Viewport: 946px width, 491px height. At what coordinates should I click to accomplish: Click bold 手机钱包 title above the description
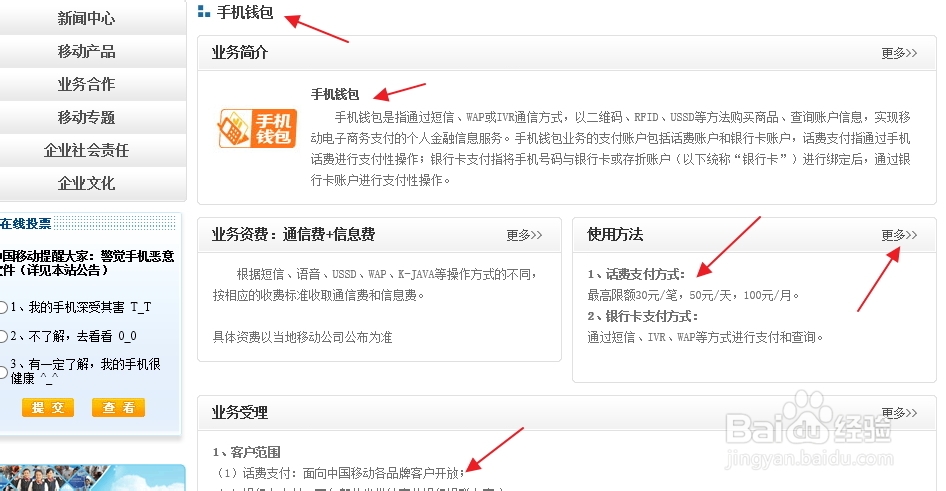335,94
